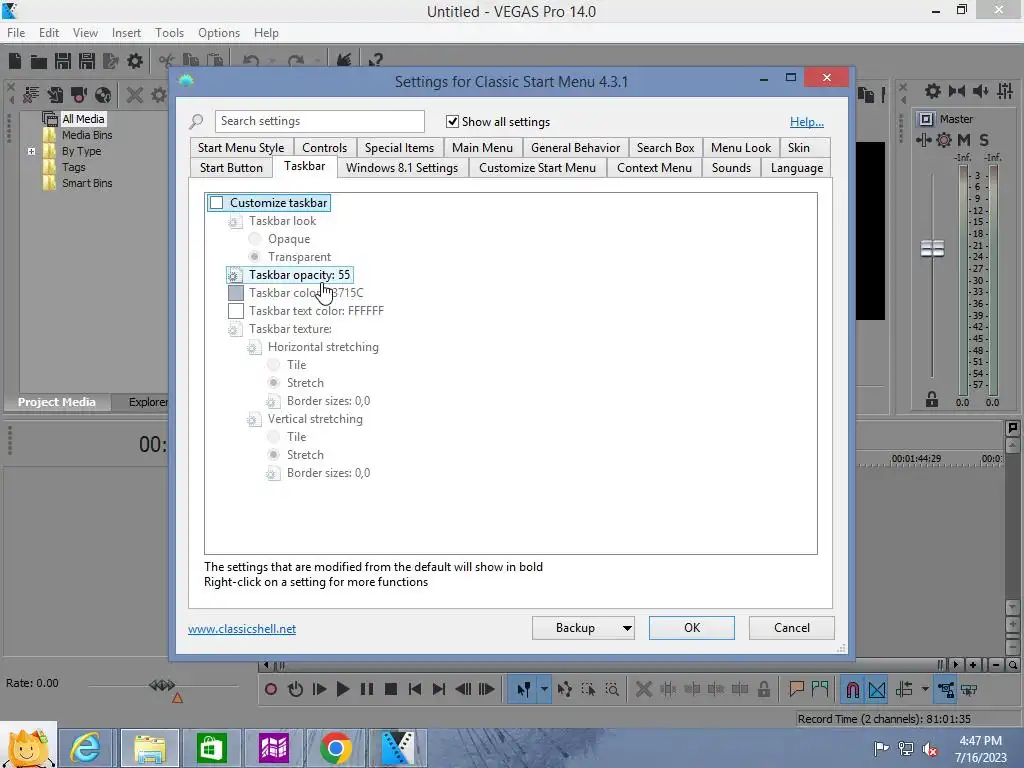Toggle Enable Snapping magnet icon

click(853, 690)
